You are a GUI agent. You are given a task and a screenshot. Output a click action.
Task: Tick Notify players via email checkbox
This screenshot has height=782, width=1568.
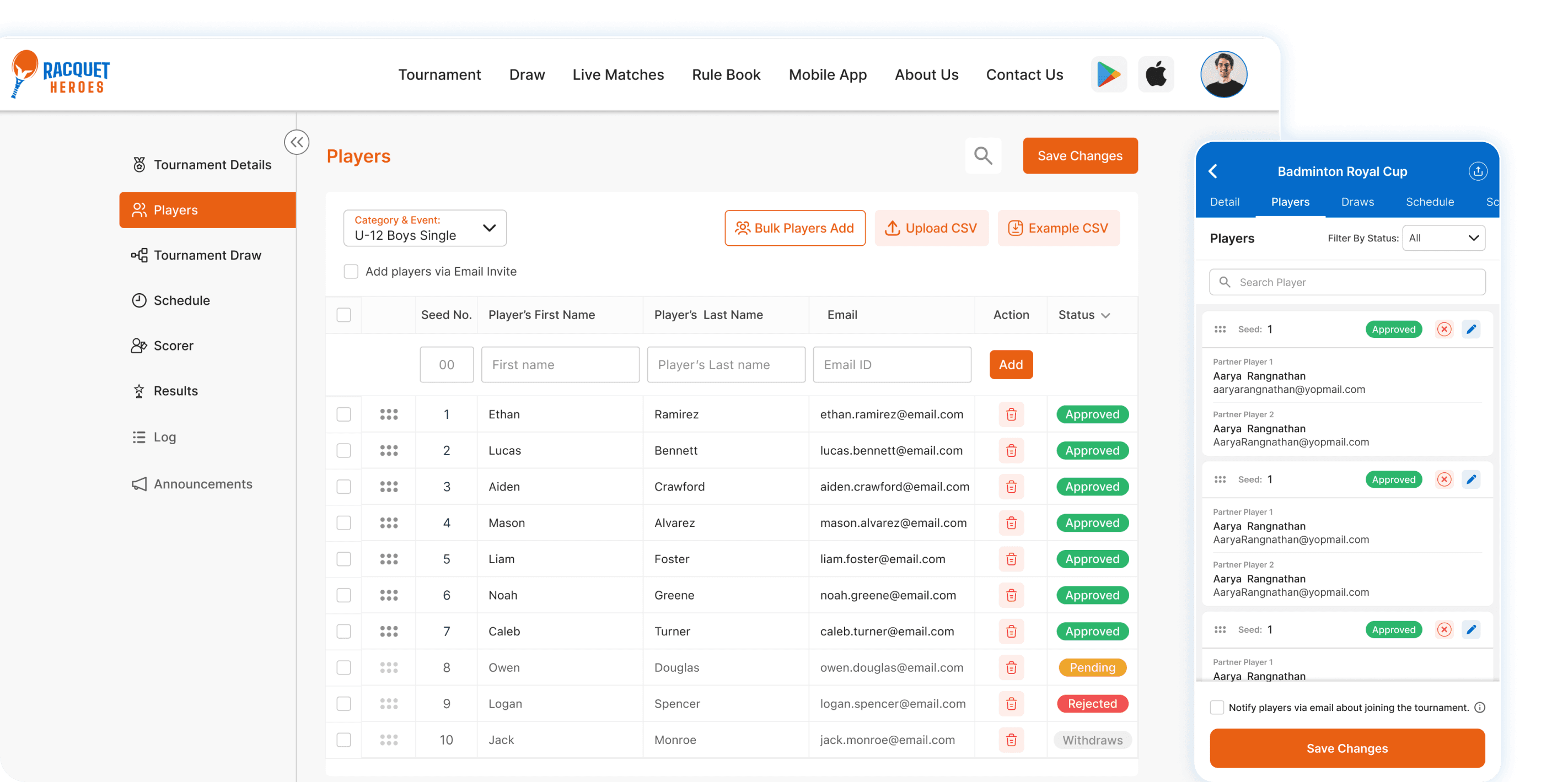point(1217,707)
